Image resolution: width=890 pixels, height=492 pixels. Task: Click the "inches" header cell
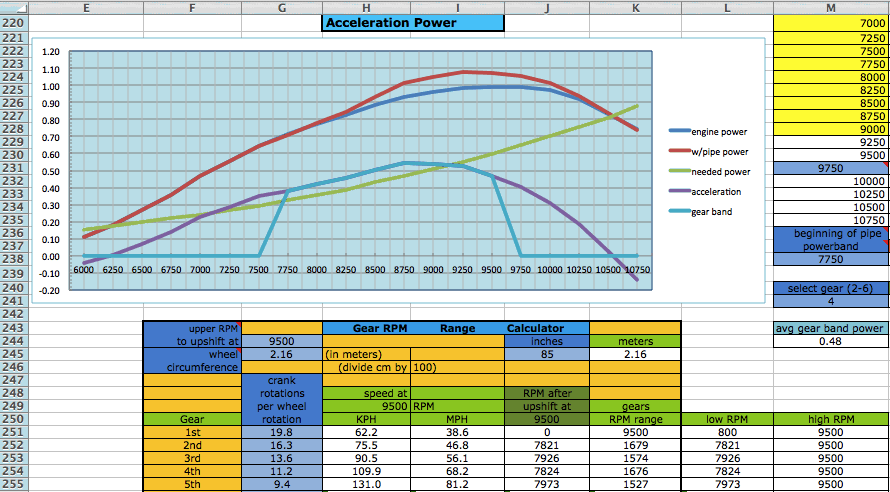[547, 341]
